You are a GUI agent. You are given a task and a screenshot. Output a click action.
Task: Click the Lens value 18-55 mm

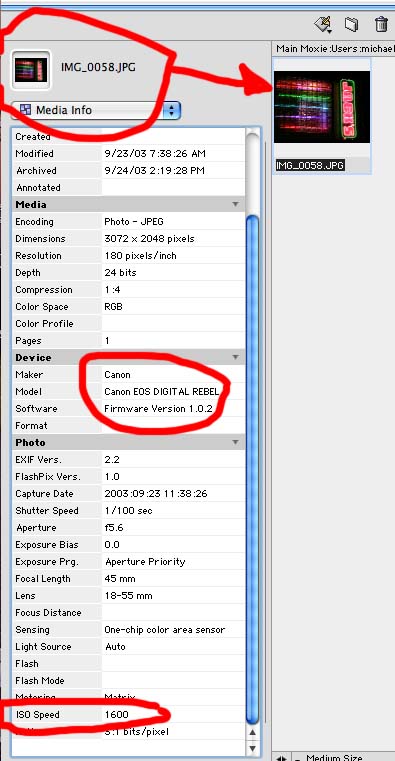pos(128,596)
